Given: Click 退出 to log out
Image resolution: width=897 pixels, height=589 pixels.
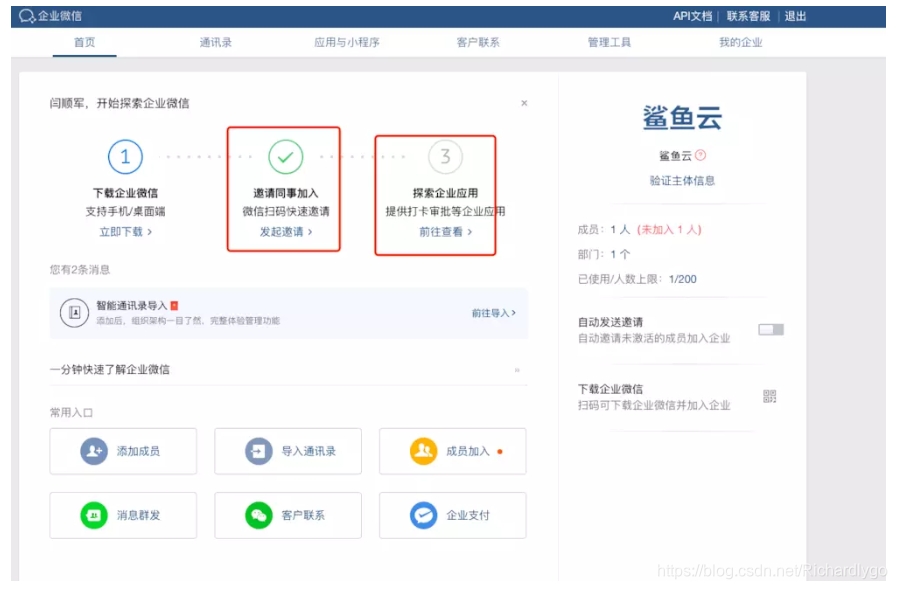Looking at the screenshot, I should [x=795, y=16].
